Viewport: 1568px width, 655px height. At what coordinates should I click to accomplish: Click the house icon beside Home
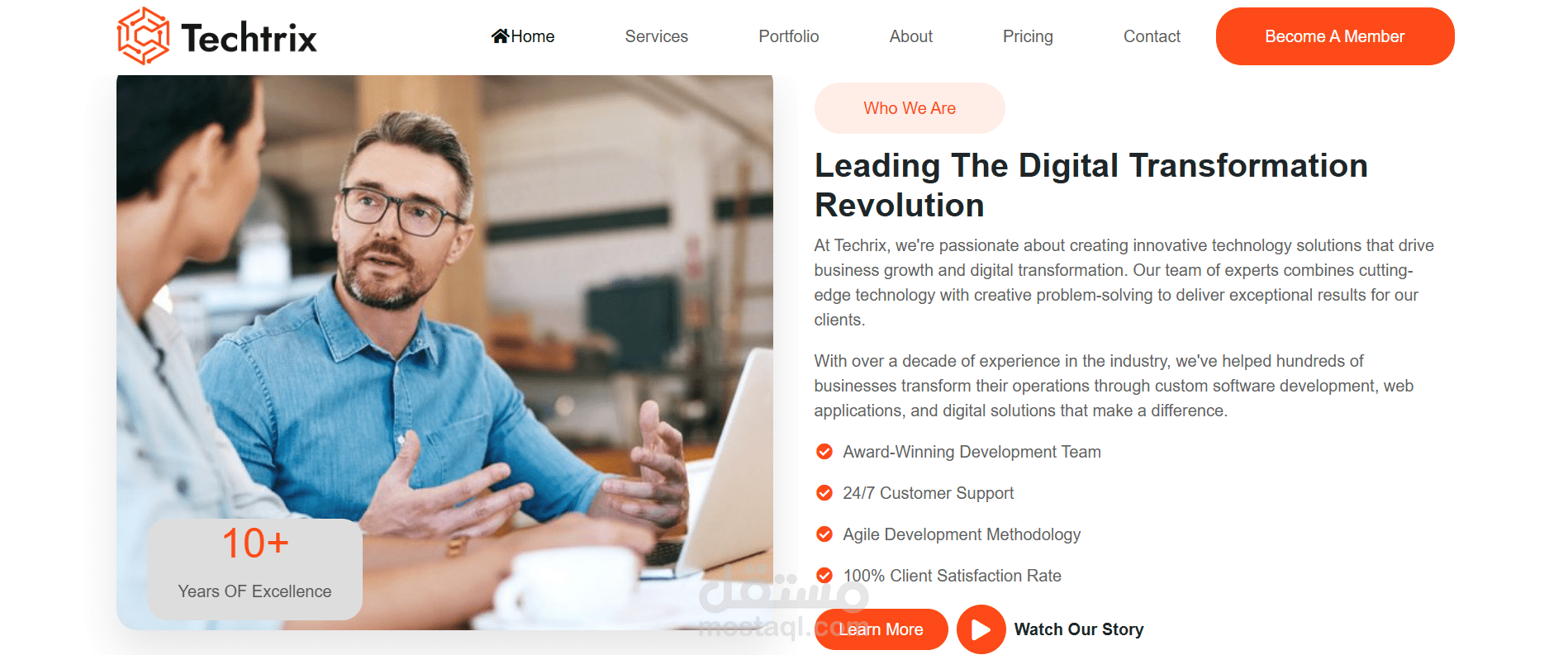click(500, 36)
